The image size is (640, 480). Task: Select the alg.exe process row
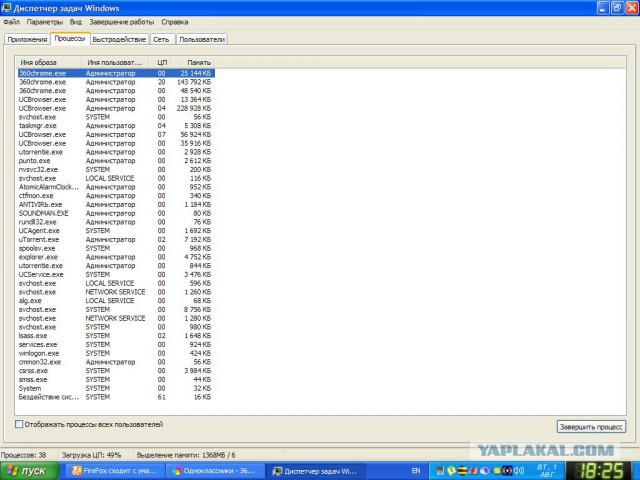(x=116, y=301)
